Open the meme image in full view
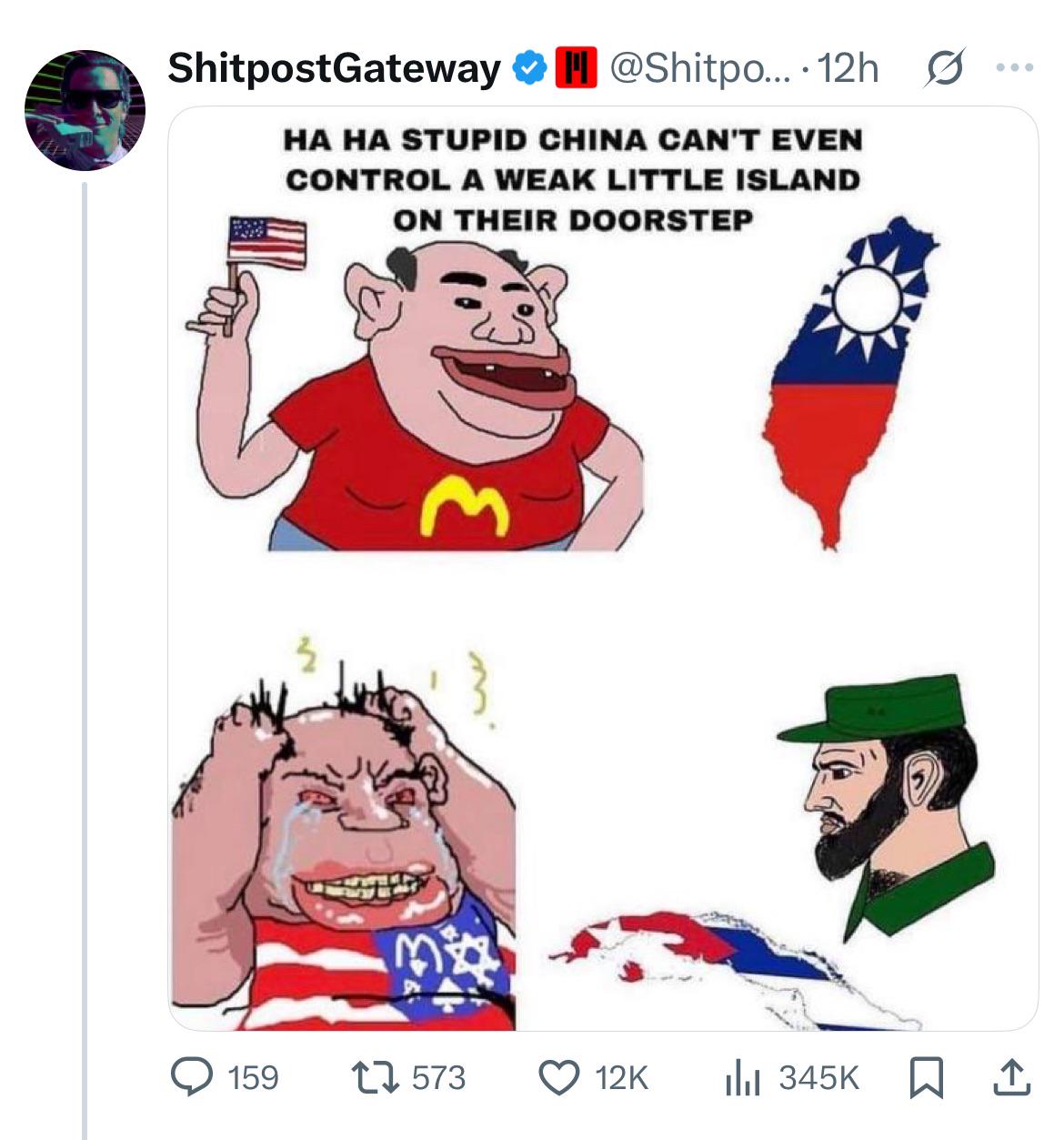 603,568
